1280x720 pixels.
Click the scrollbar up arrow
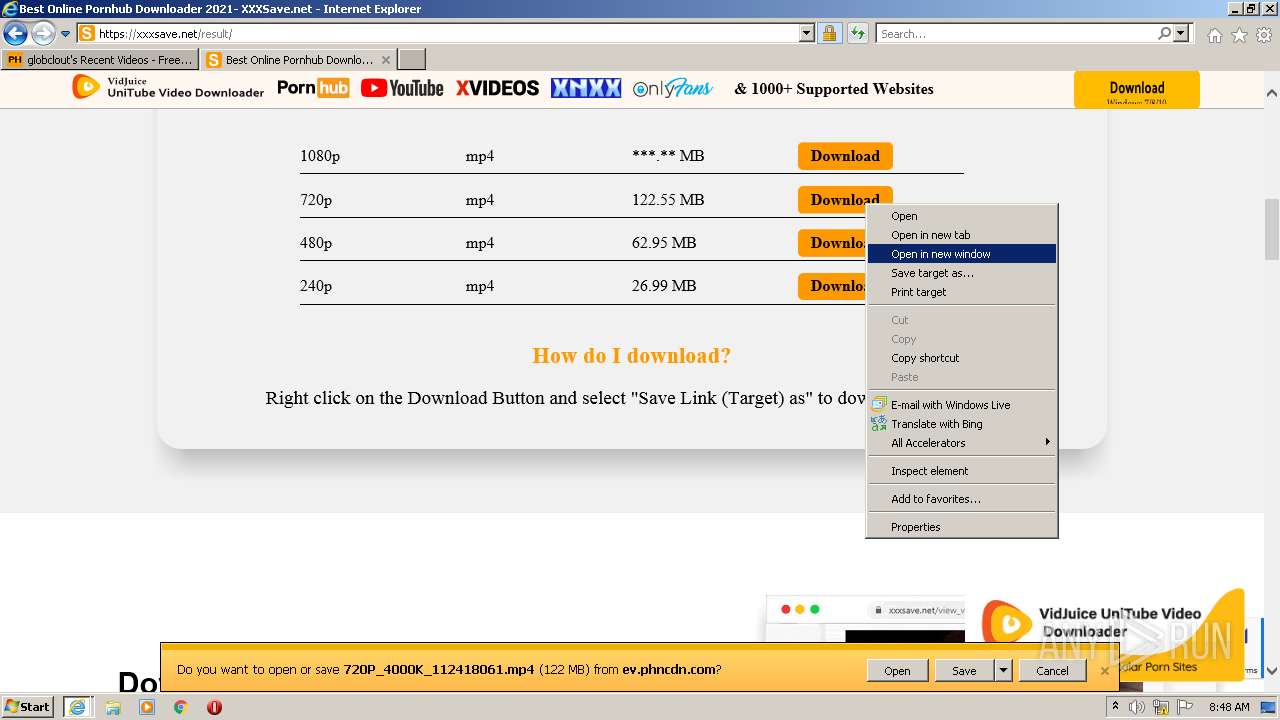point(1271,93)
